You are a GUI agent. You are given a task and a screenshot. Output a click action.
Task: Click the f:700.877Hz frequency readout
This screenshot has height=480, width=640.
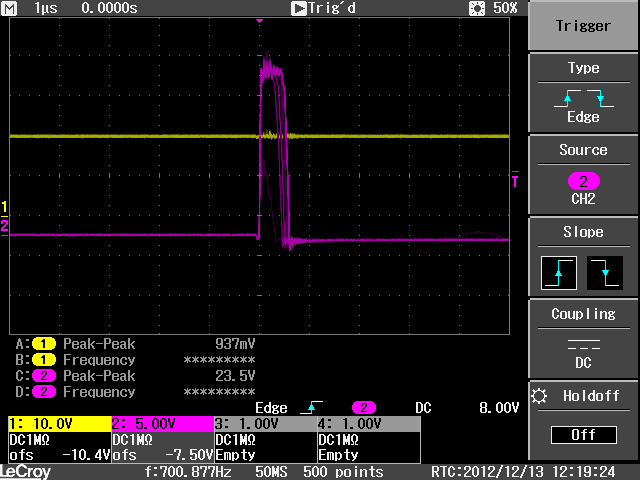pyautogui.click(x=188, y=472)
